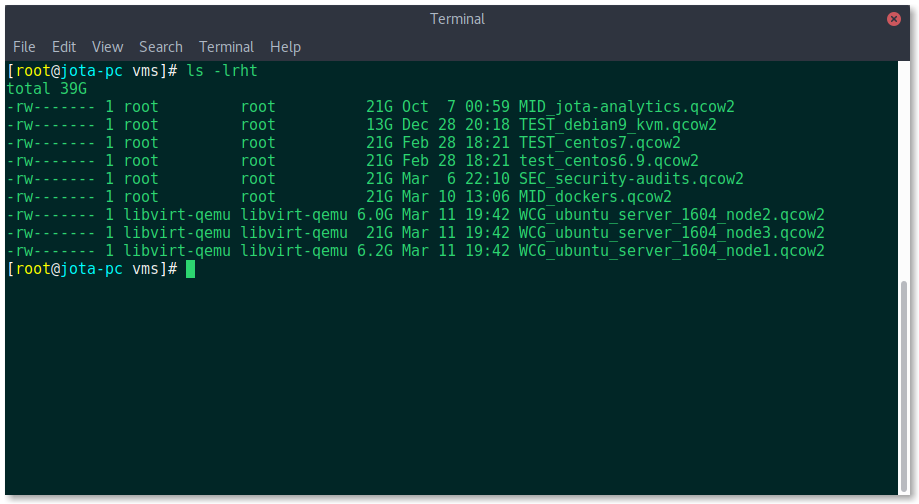
Task: Click WCG_ubuntu_server_1604_node3.qcow2 filename
Action: tap(672, 233)
